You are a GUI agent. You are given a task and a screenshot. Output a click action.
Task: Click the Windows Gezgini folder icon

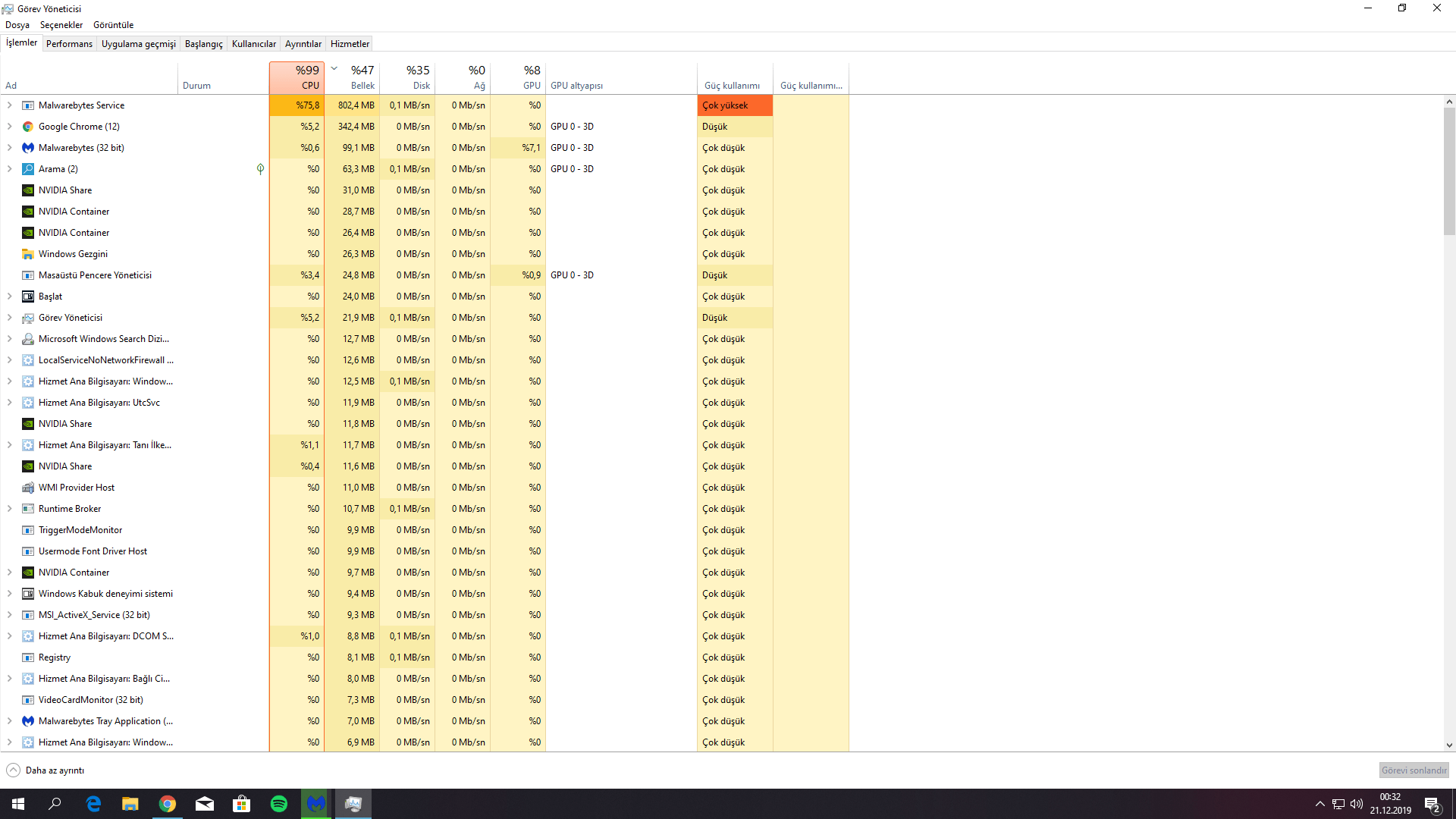[28, 254]
